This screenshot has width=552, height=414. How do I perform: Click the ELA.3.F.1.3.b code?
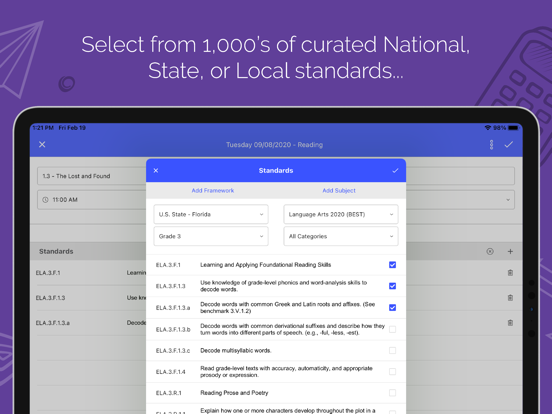(173, 330)
